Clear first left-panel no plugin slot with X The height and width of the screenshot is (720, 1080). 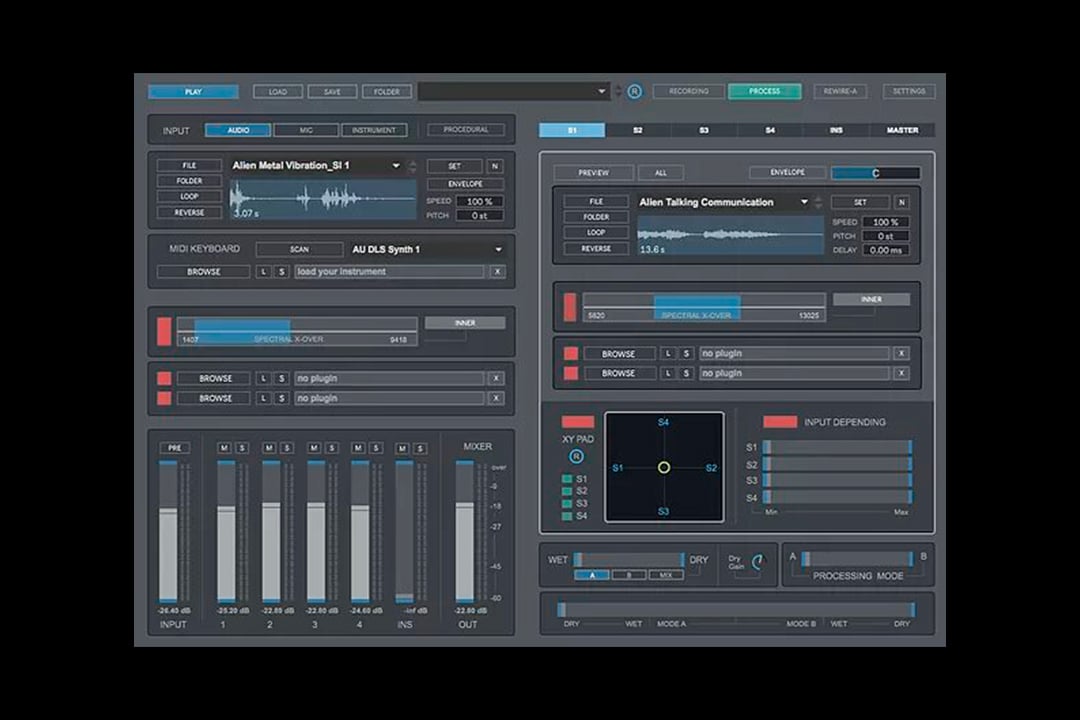496,378
